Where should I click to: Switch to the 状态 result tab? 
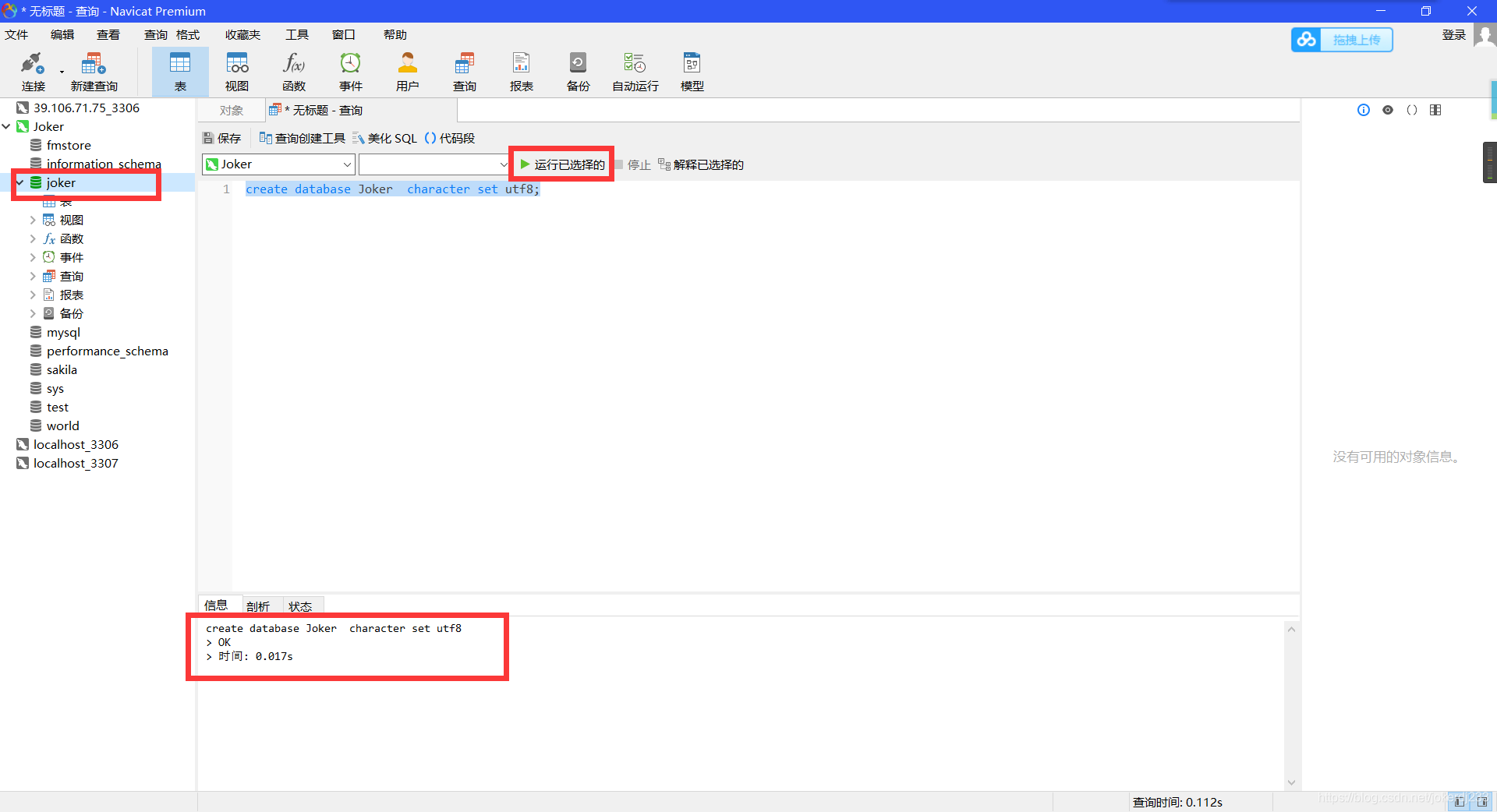(x=300, y=606)
